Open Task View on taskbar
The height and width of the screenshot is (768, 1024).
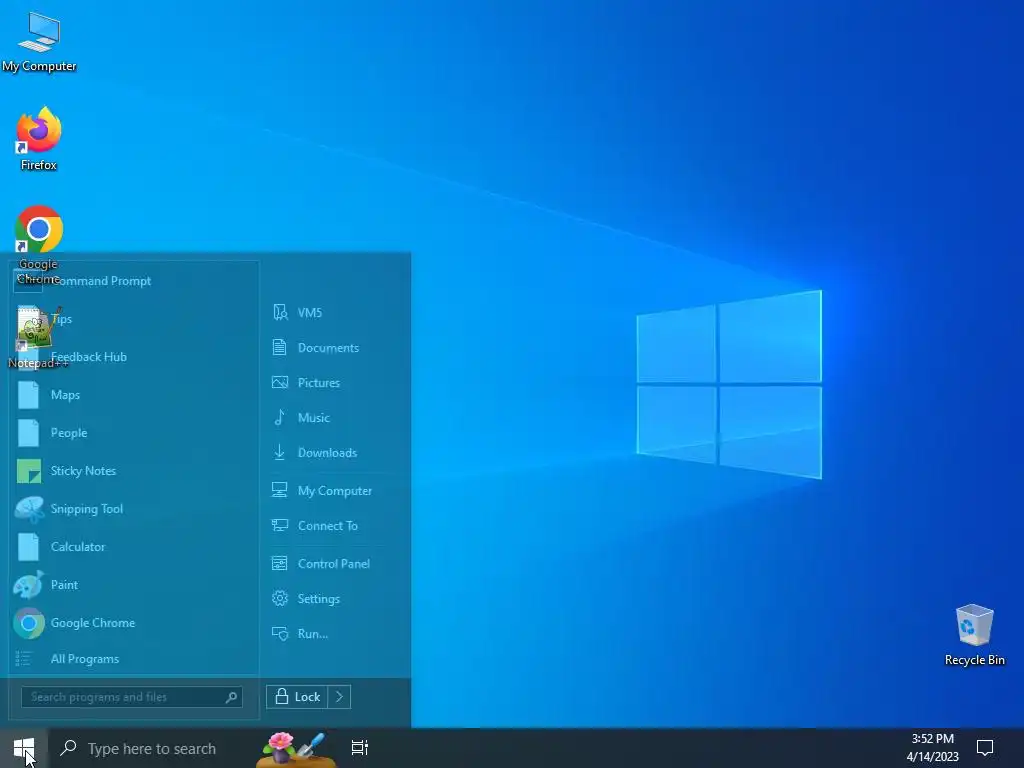click(360, 748)
